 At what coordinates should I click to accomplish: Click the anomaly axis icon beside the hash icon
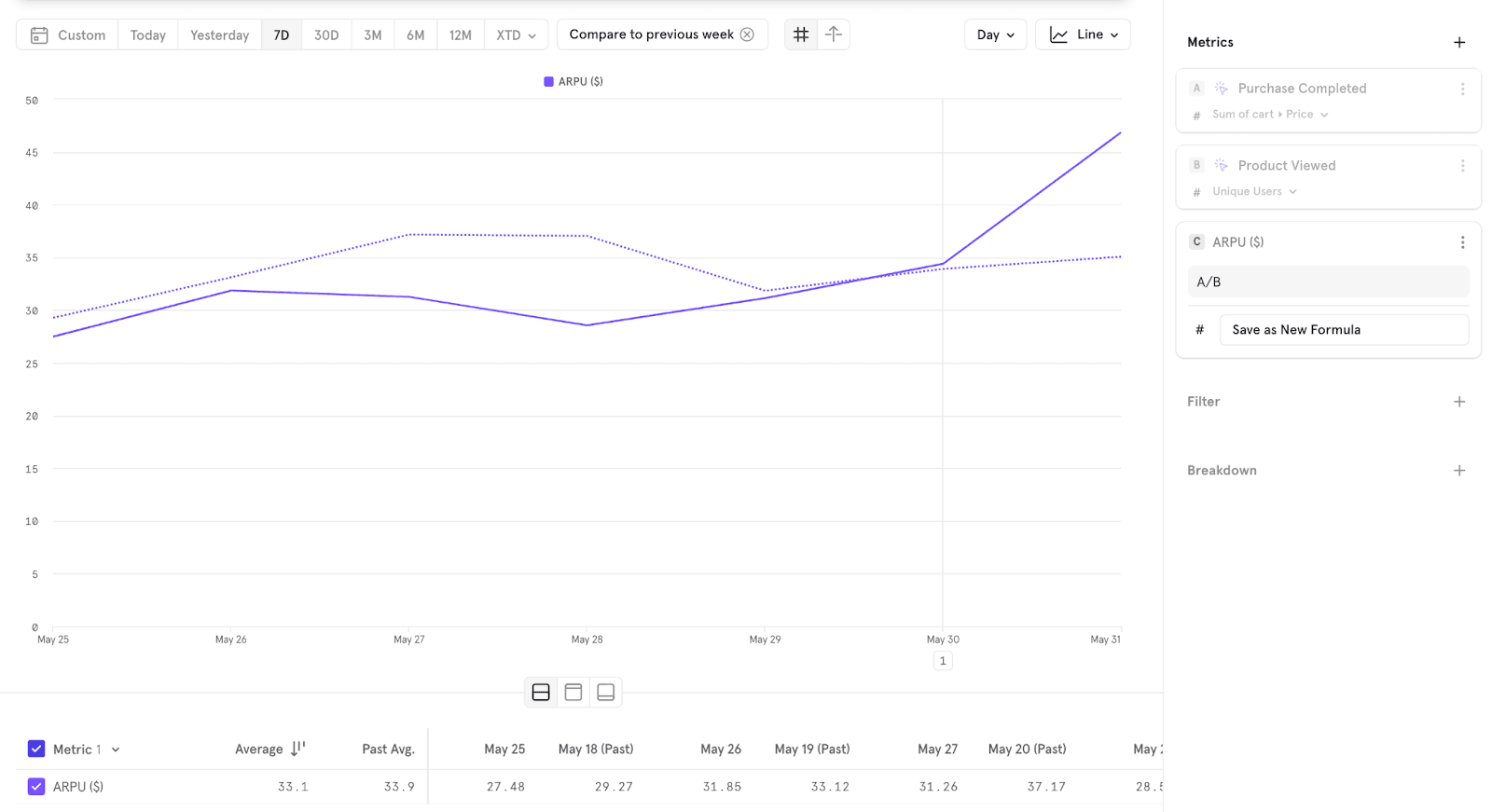pos(834,34)
